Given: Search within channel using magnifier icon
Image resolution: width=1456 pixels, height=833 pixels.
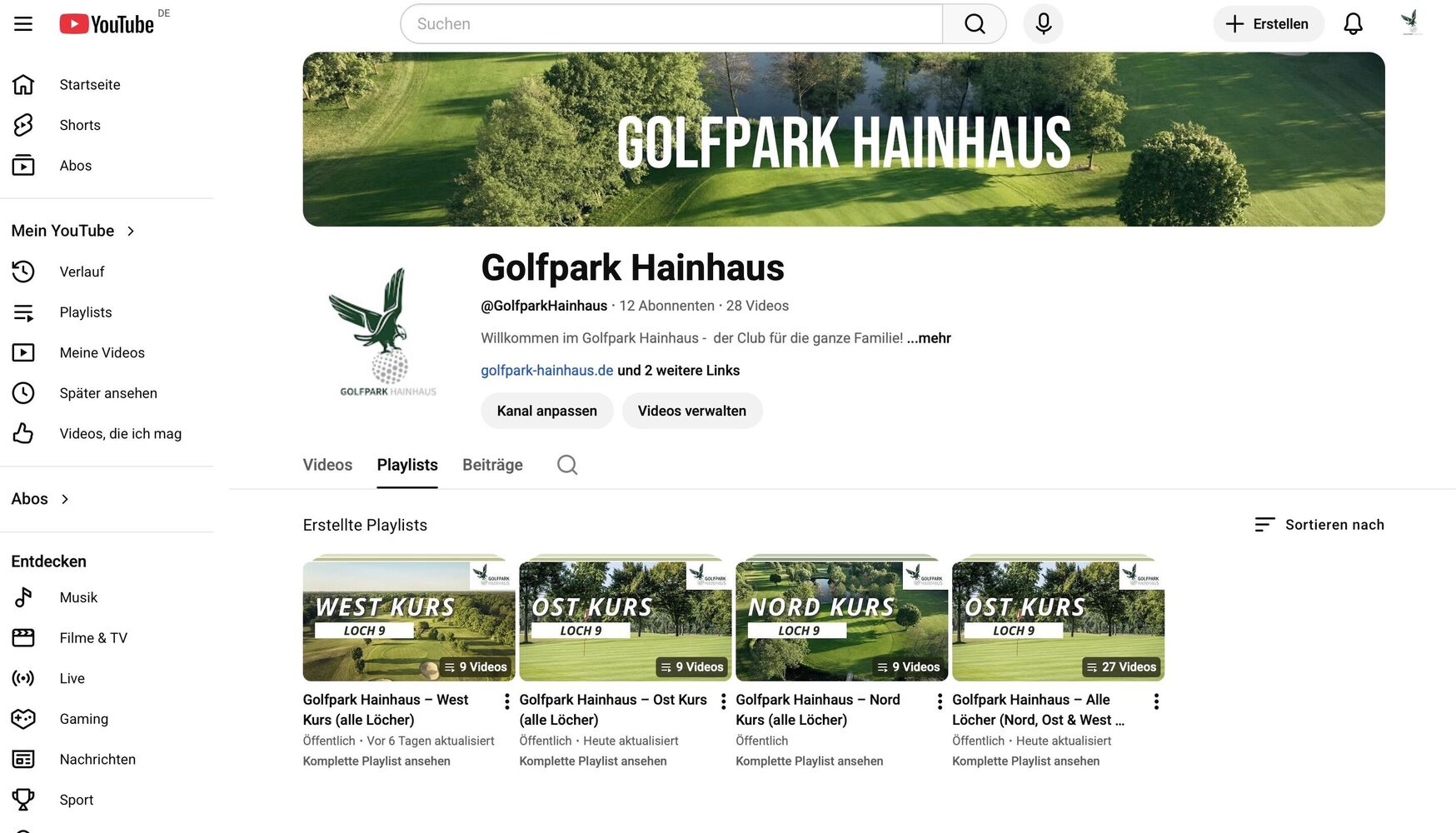Looking at the screenshot, I should pyautogui.click(x=567, y=465).
